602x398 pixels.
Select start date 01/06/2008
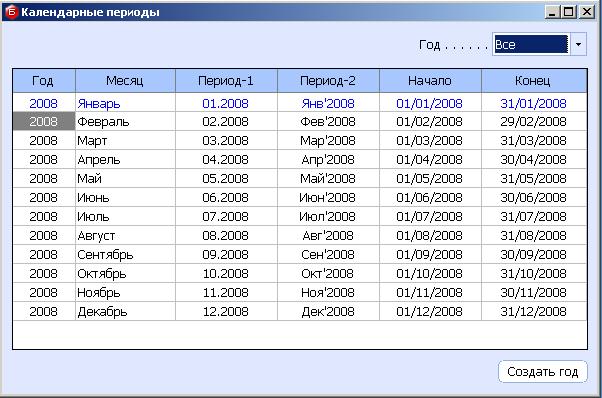[430, 197]
